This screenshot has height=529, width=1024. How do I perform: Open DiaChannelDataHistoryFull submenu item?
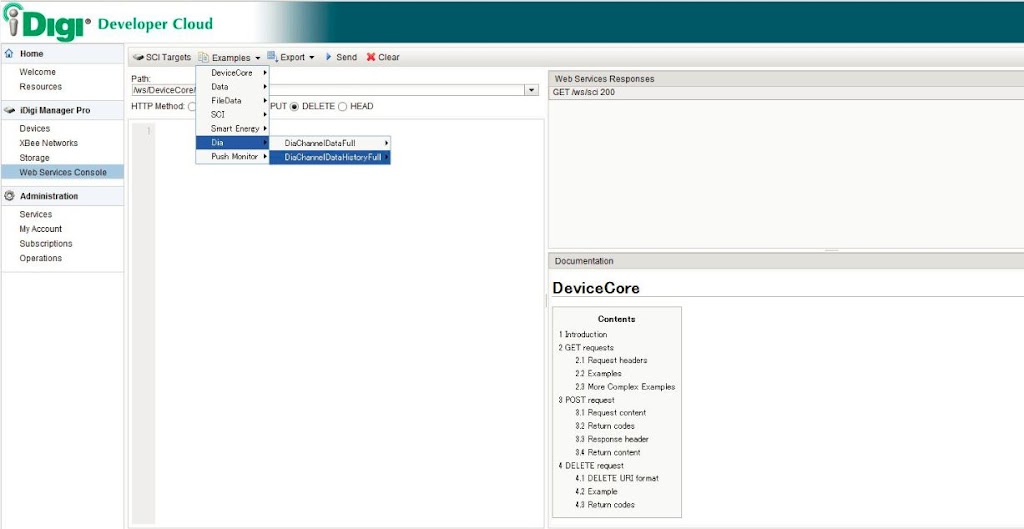pyautogui.click(x=330, y=157)
